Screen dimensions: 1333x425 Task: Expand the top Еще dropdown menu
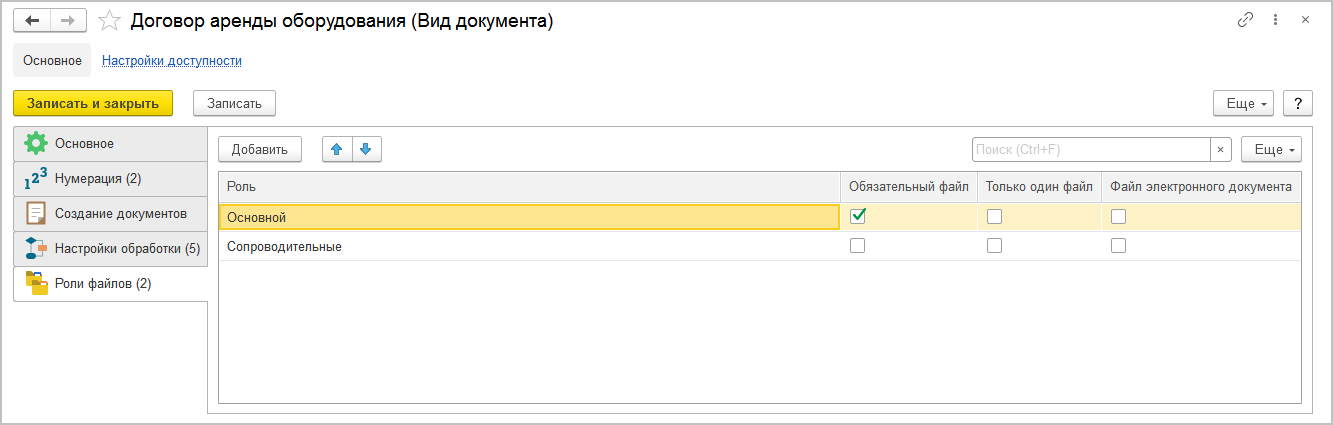1243,103
